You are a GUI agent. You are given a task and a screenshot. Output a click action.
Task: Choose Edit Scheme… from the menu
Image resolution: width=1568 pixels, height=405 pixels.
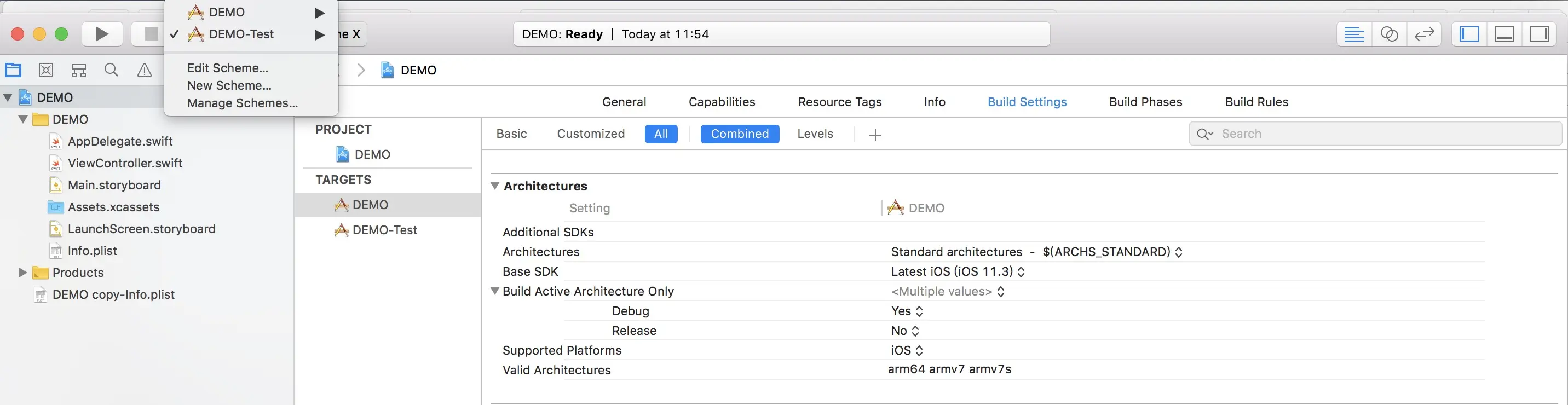point(228,68)
